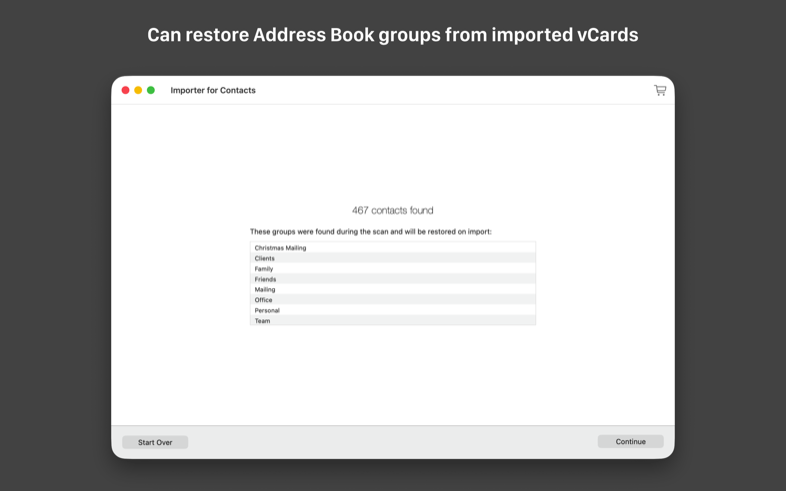Screen dimensions: 786x491
Task: Select the Friends group row
Action: pos(392,279)
